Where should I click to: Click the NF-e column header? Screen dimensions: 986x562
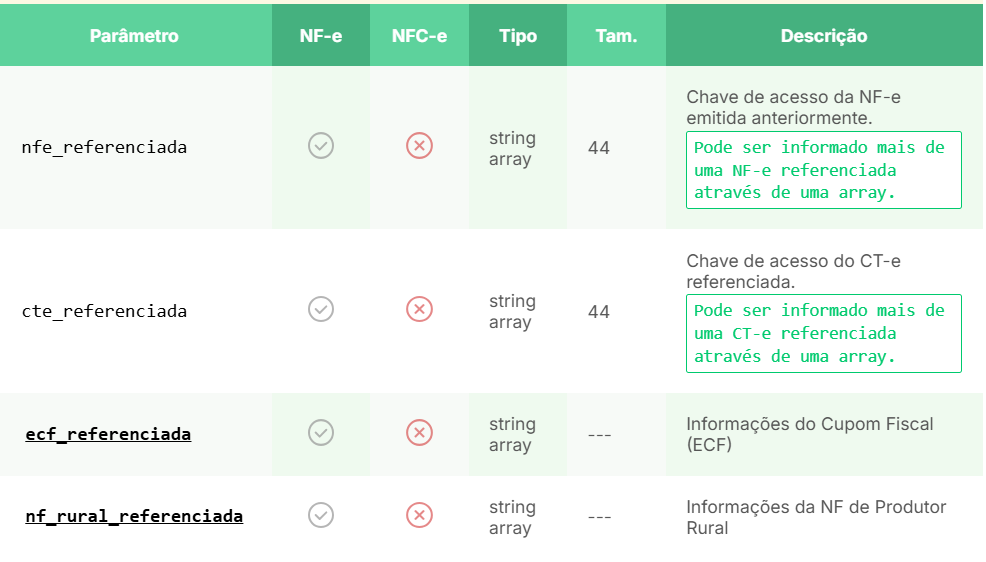point(321,36)
